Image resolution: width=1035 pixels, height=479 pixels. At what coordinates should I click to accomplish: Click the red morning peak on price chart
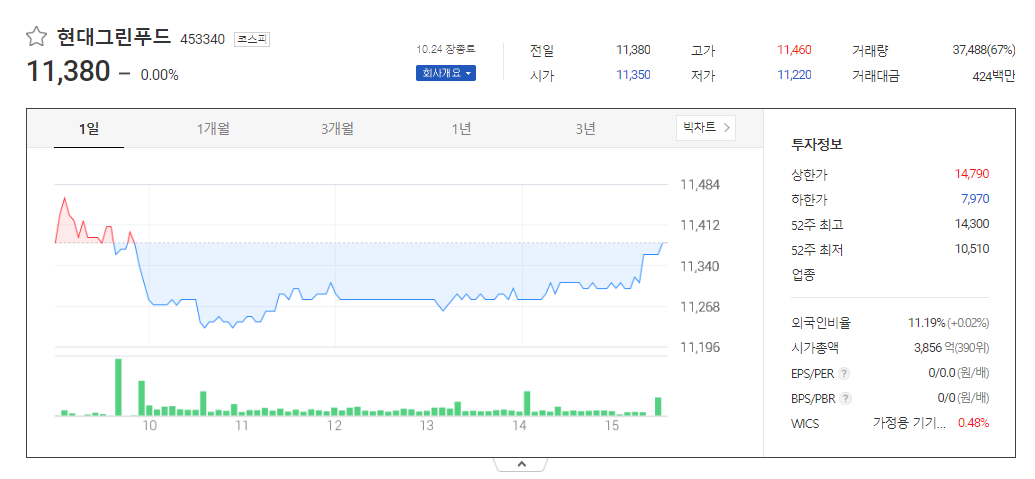(64, 199)
